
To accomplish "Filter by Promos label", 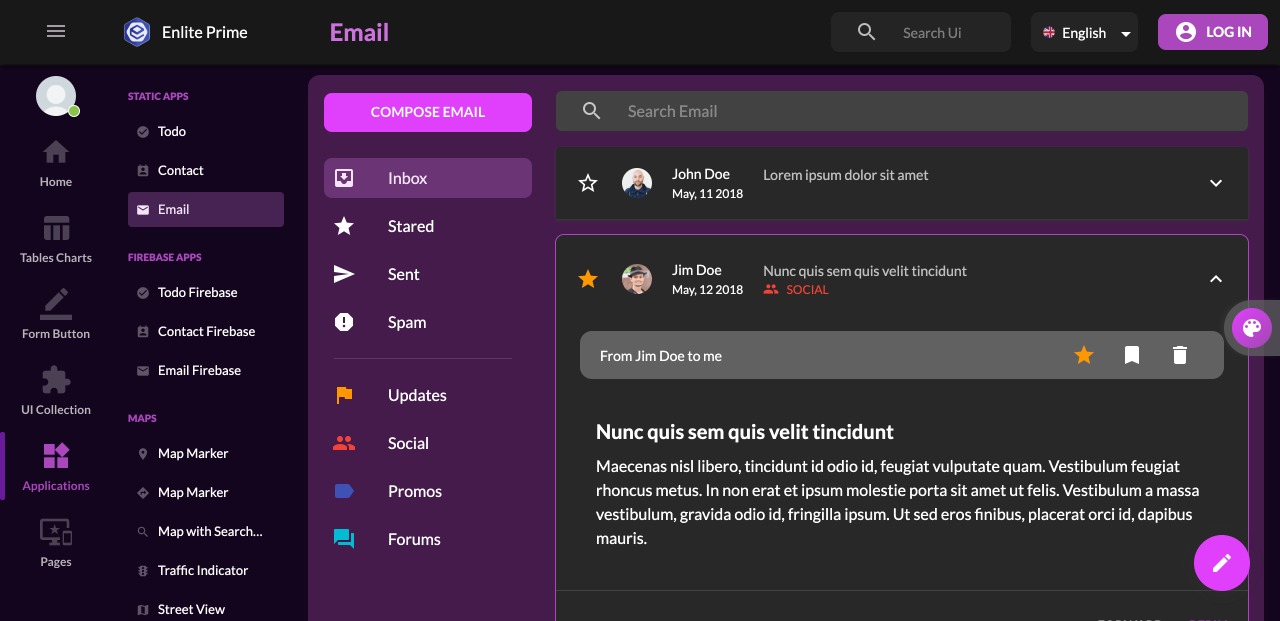I will pyautogui.click(x=428, y=491).
